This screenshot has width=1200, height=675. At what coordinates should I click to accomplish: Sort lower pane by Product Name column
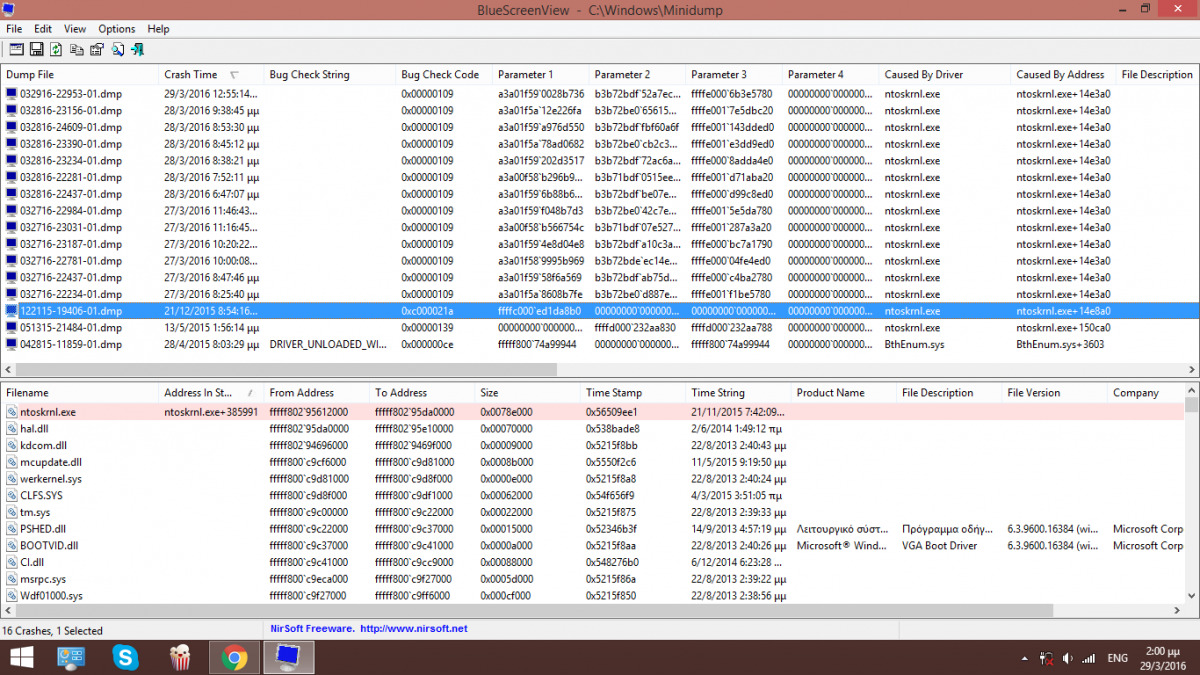[x=843, y=393]
